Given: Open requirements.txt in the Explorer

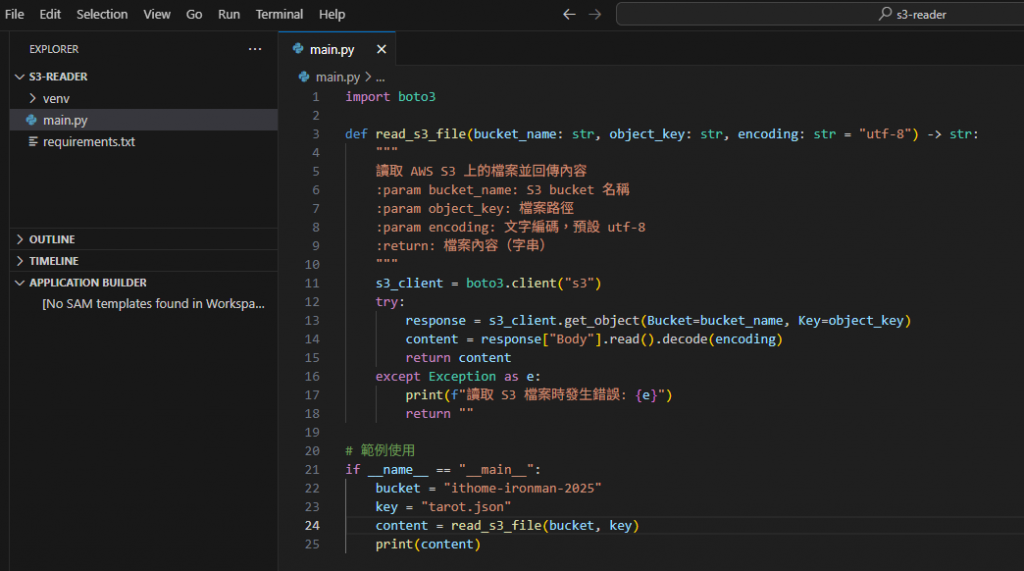Looking at the screenshot, I should click(144, 141).
